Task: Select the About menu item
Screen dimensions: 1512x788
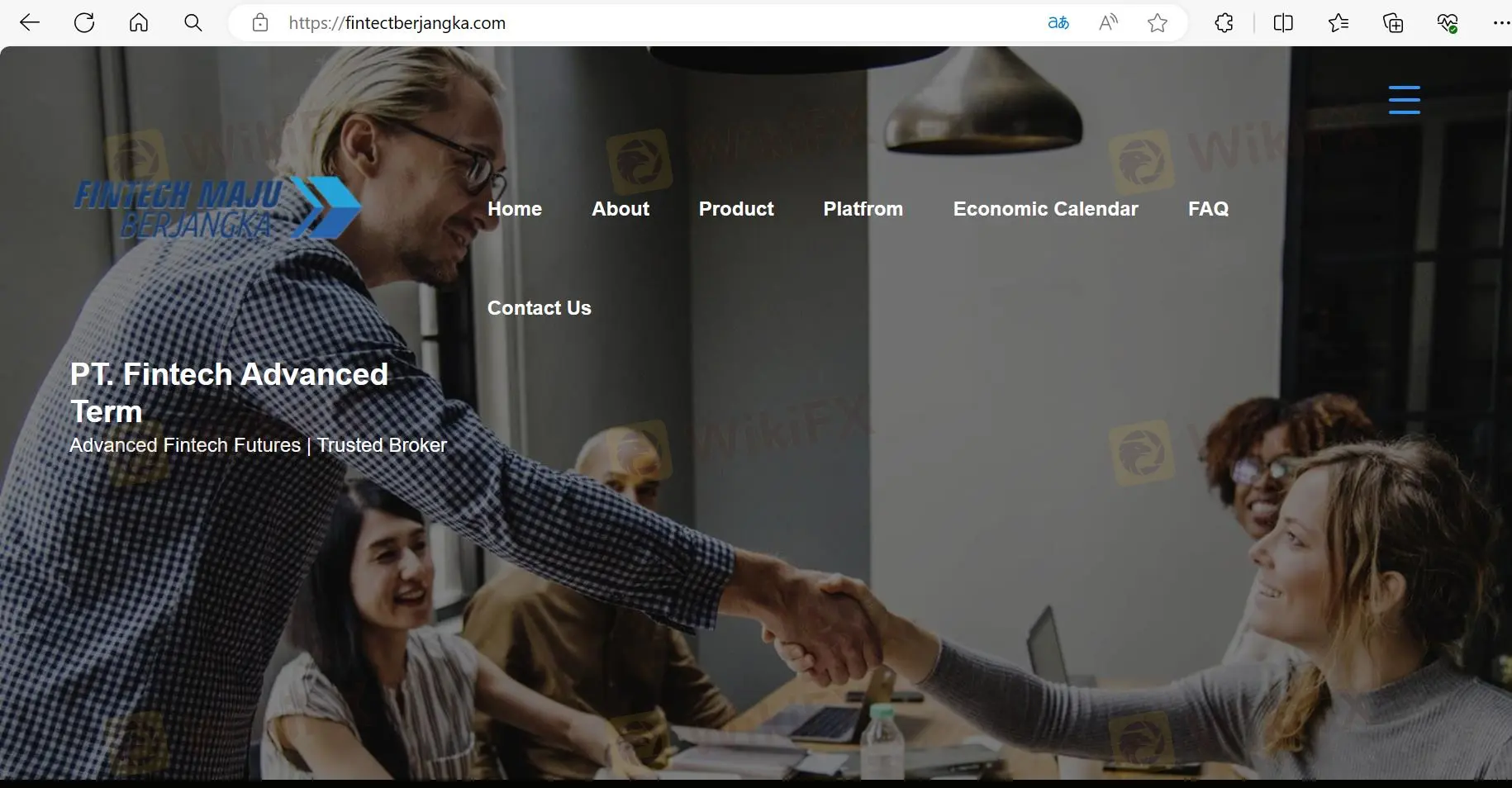Action: pos(620,209)
